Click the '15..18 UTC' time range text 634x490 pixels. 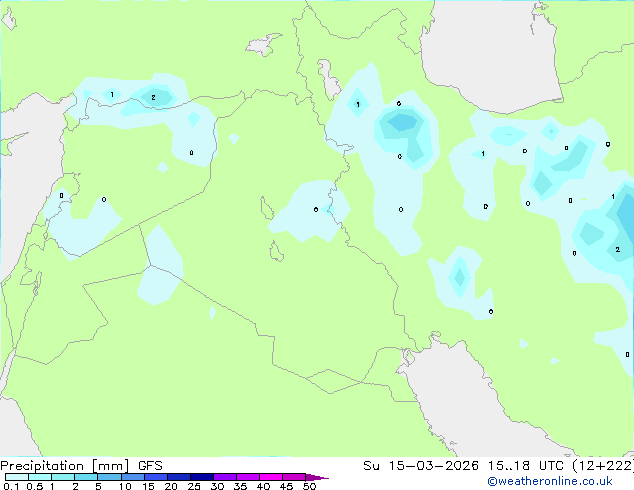(525, 466)
